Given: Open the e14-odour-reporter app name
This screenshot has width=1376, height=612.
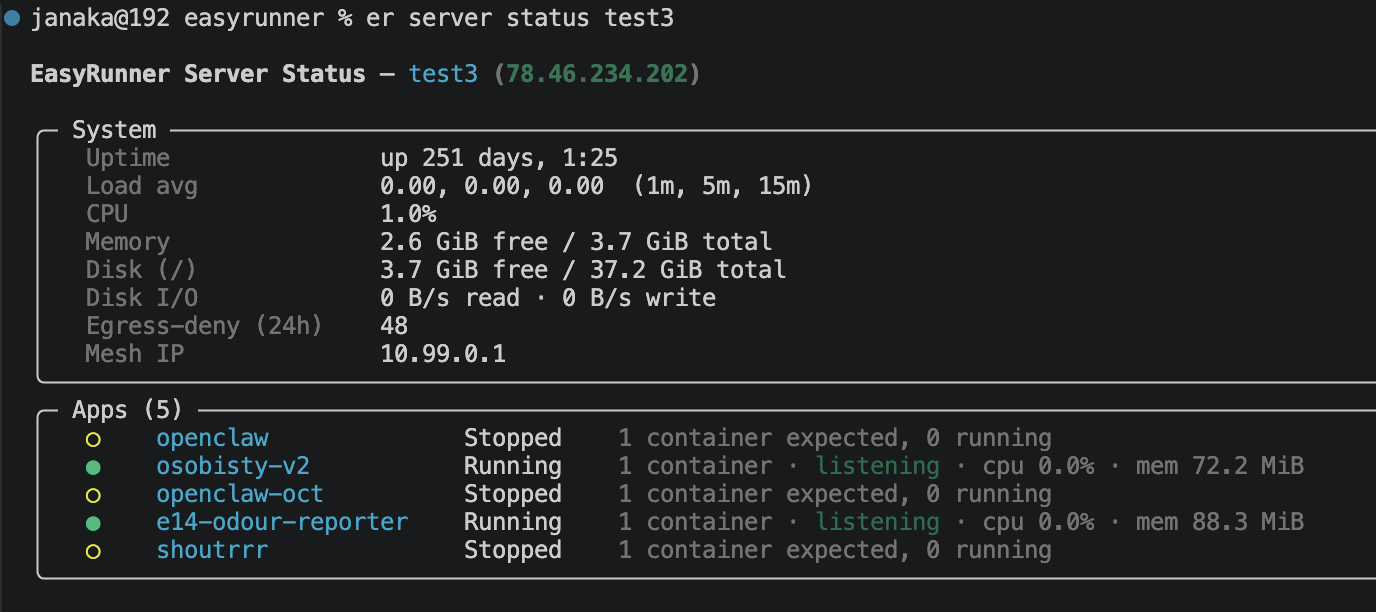Looking at the screenshot, I should coord(282,522).
